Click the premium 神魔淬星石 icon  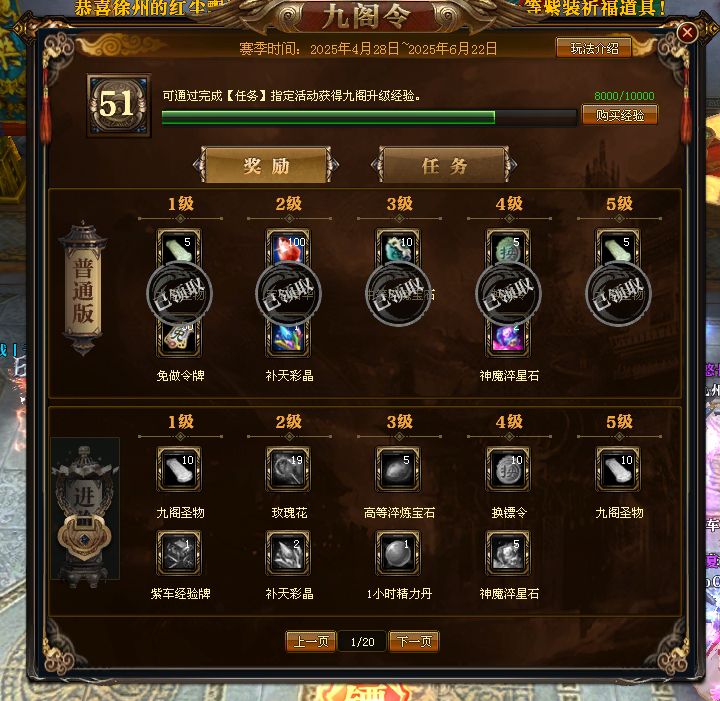(x=508, y=553)
